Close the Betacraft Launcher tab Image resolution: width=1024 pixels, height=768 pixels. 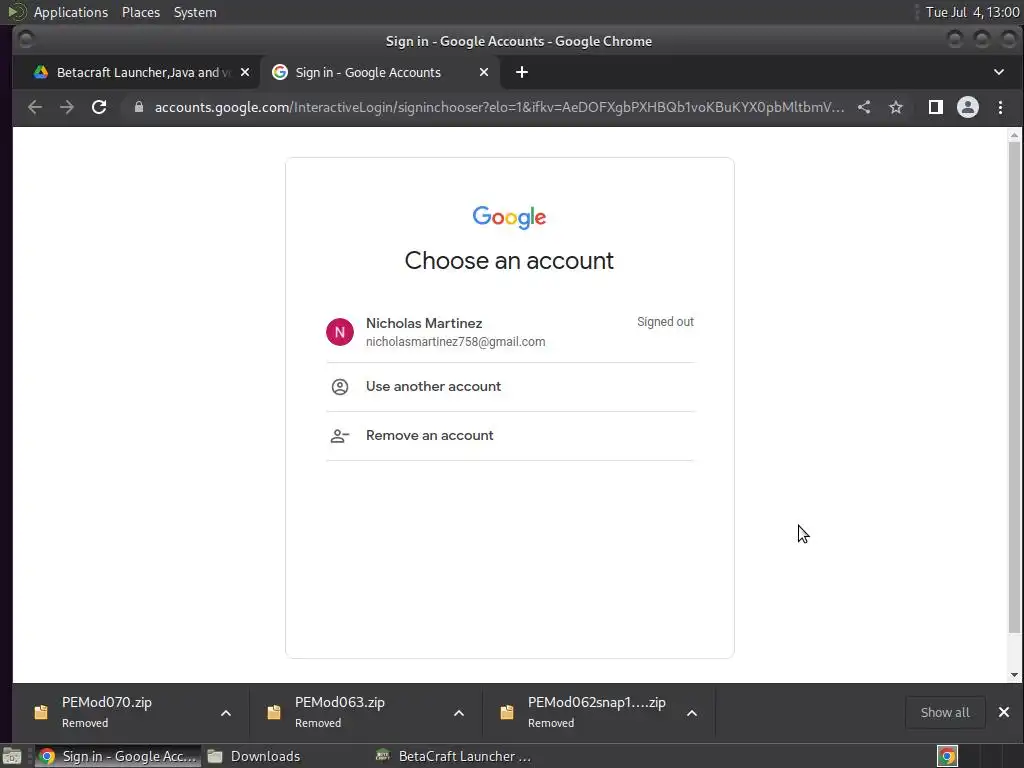click(x=245, y=72)
